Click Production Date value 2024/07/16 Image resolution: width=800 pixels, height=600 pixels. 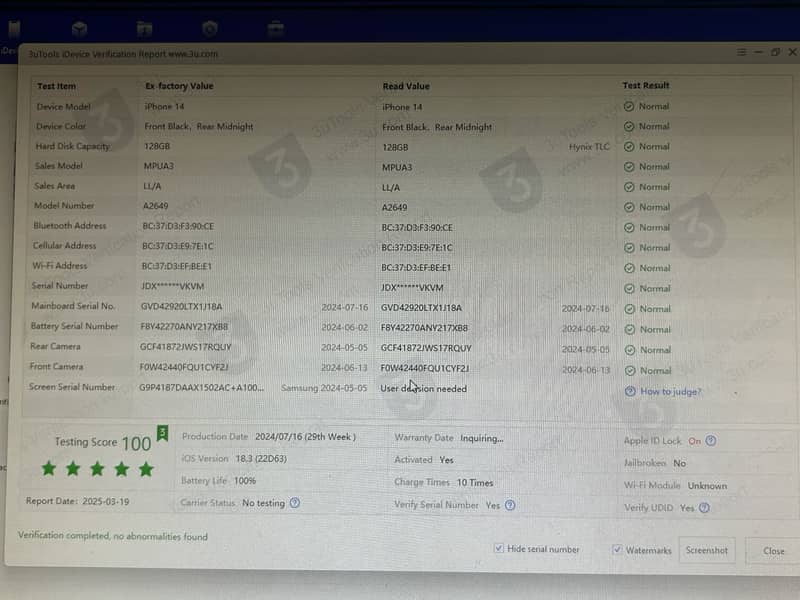point(306,437)
